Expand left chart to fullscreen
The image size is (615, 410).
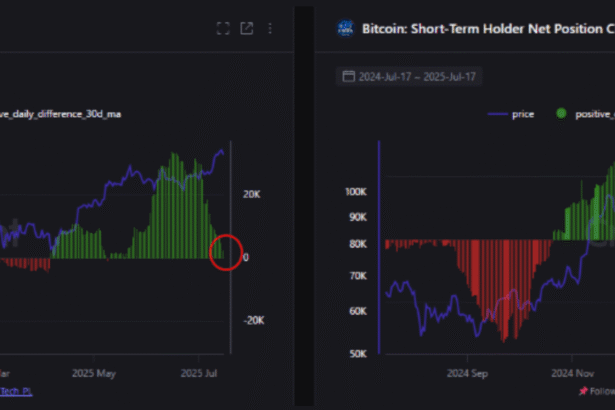point(223,29)
